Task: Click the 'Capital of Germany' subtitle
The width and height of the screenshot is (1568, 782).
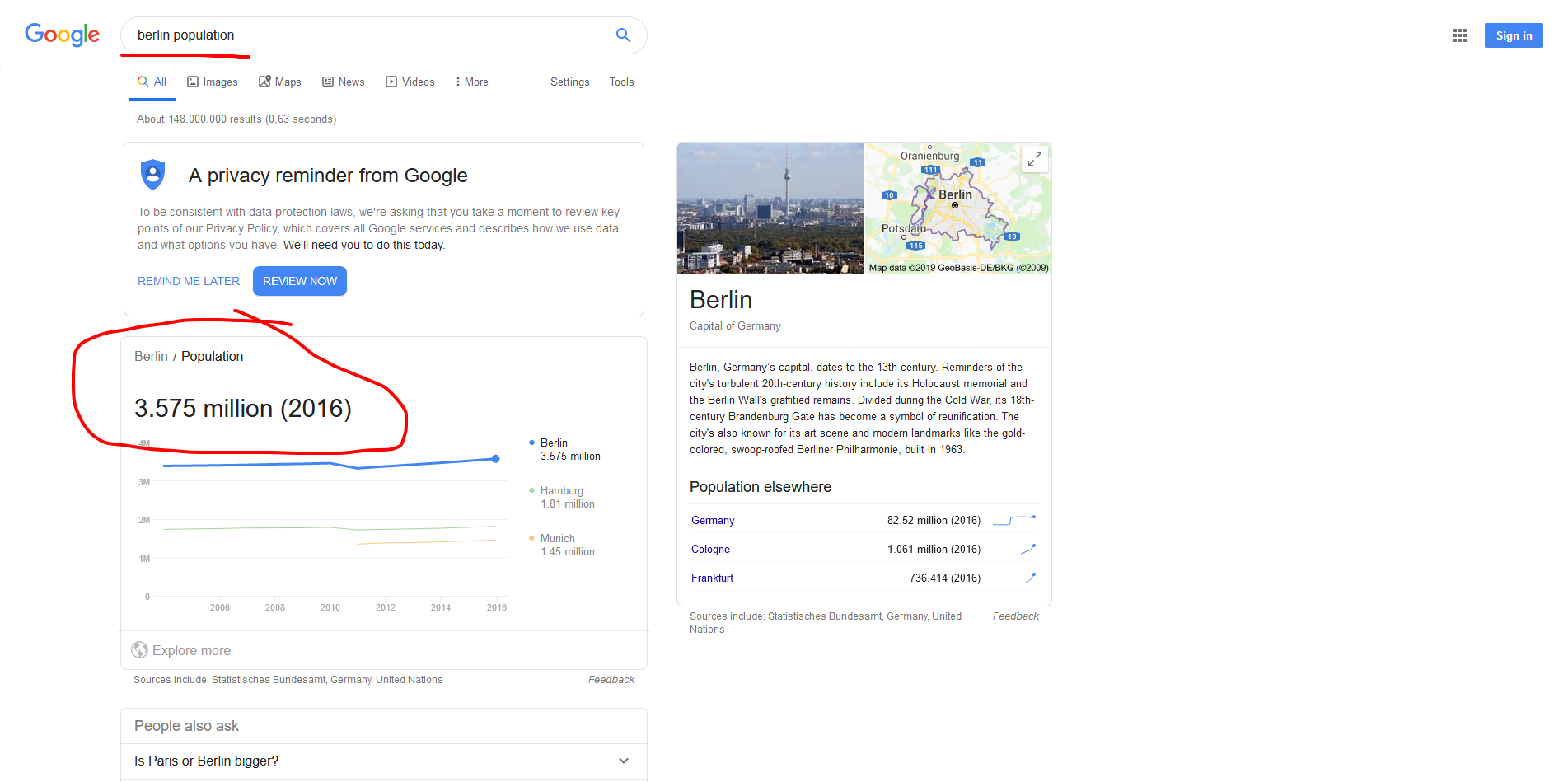Action: click(735, 325)
